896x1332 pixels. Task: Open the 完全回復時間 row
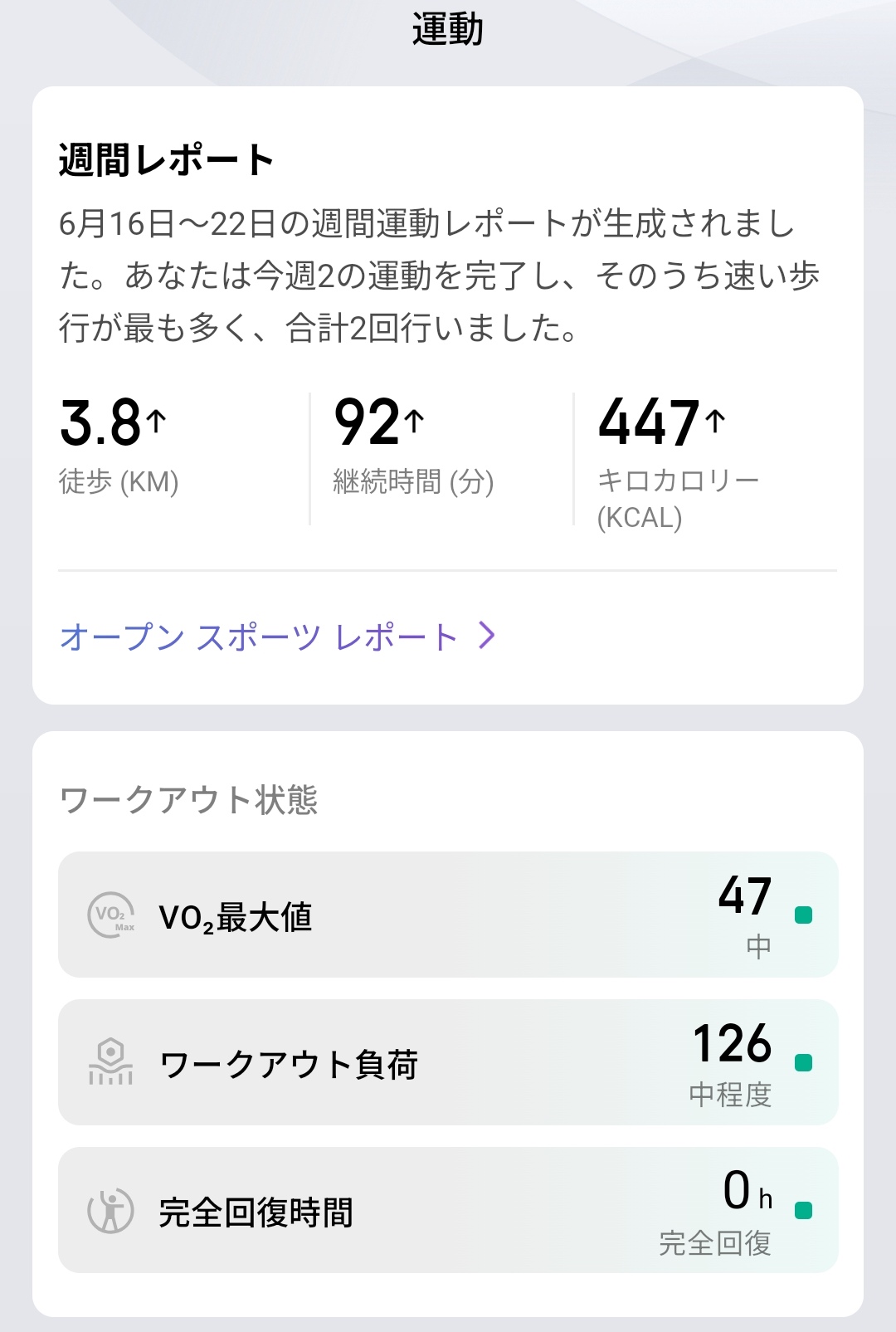(448, 1210)
